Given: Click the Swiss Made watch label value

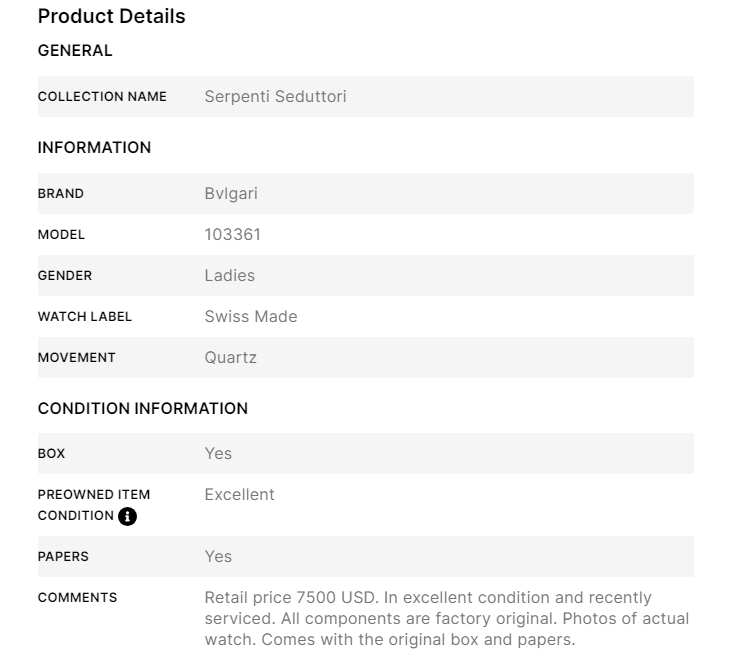Looking at the screenshot, I should click(251, 317).
